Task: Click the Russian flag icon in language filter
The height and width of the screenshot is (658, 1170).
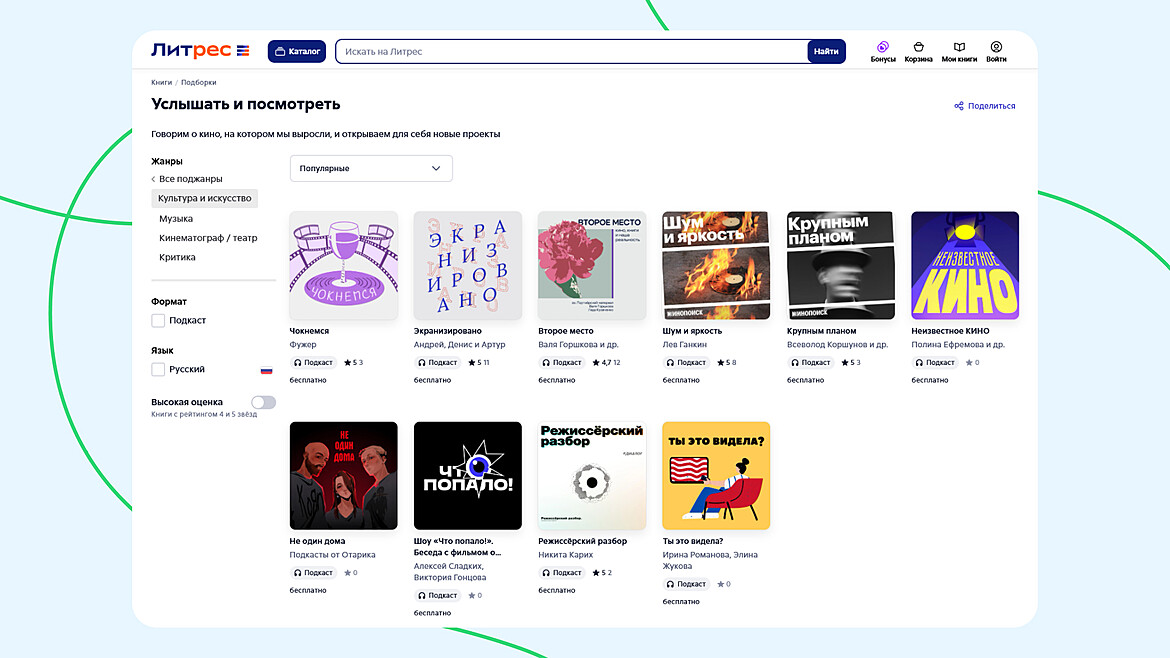Action: 267,370
